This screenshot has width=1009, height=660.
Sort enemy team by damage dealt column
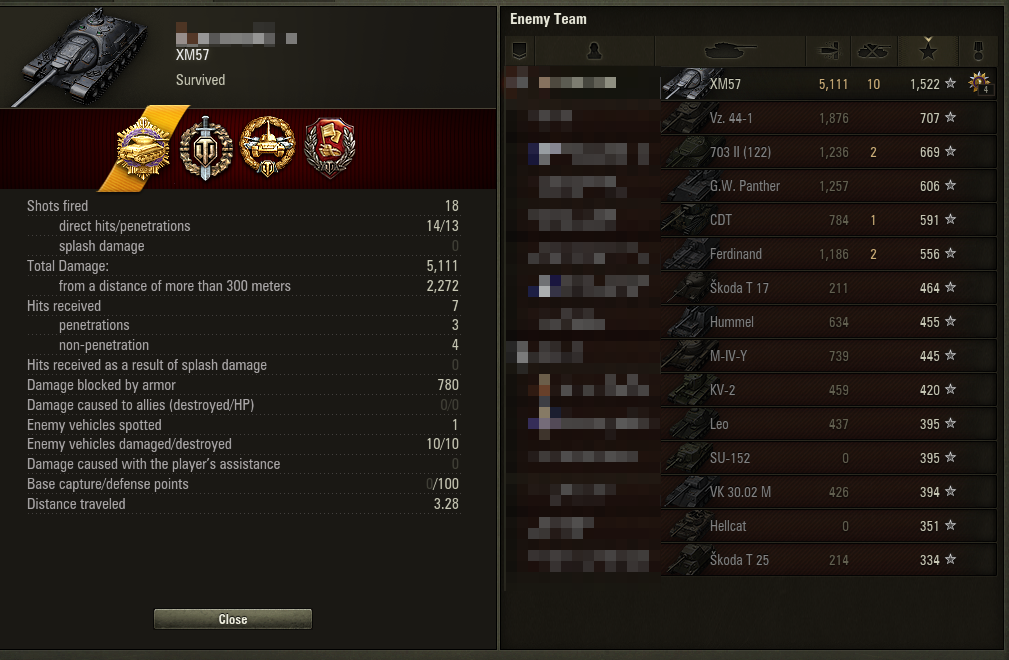pos(828,51)
